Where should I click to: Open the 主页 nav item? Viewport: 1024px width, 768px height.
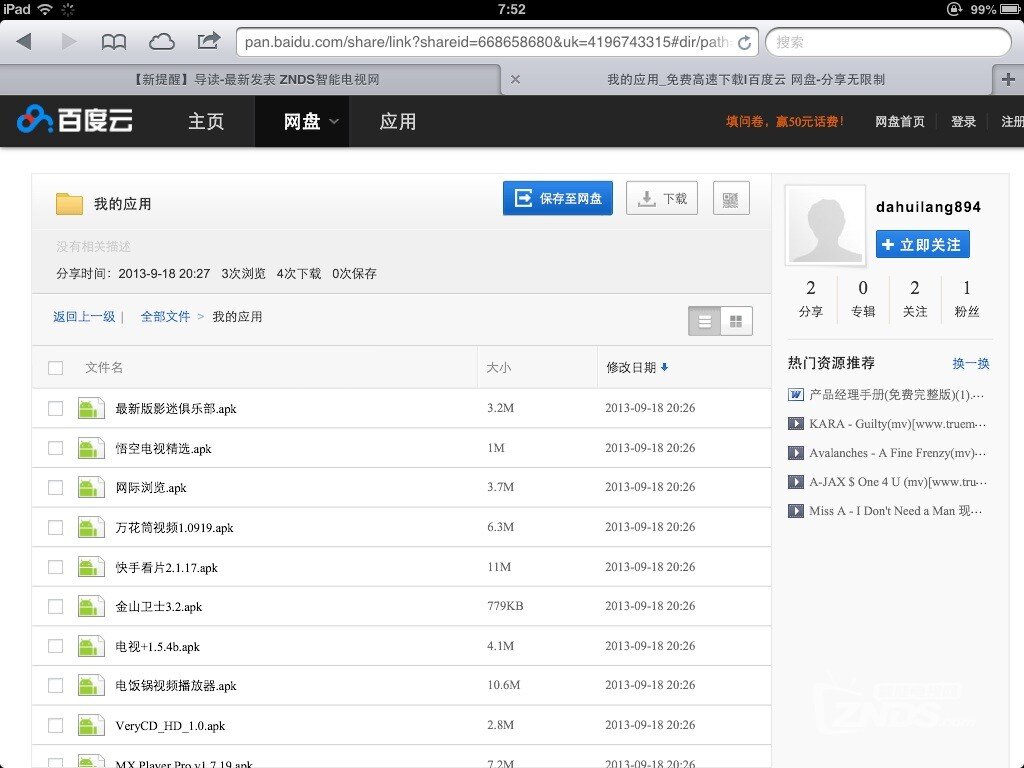206,121
